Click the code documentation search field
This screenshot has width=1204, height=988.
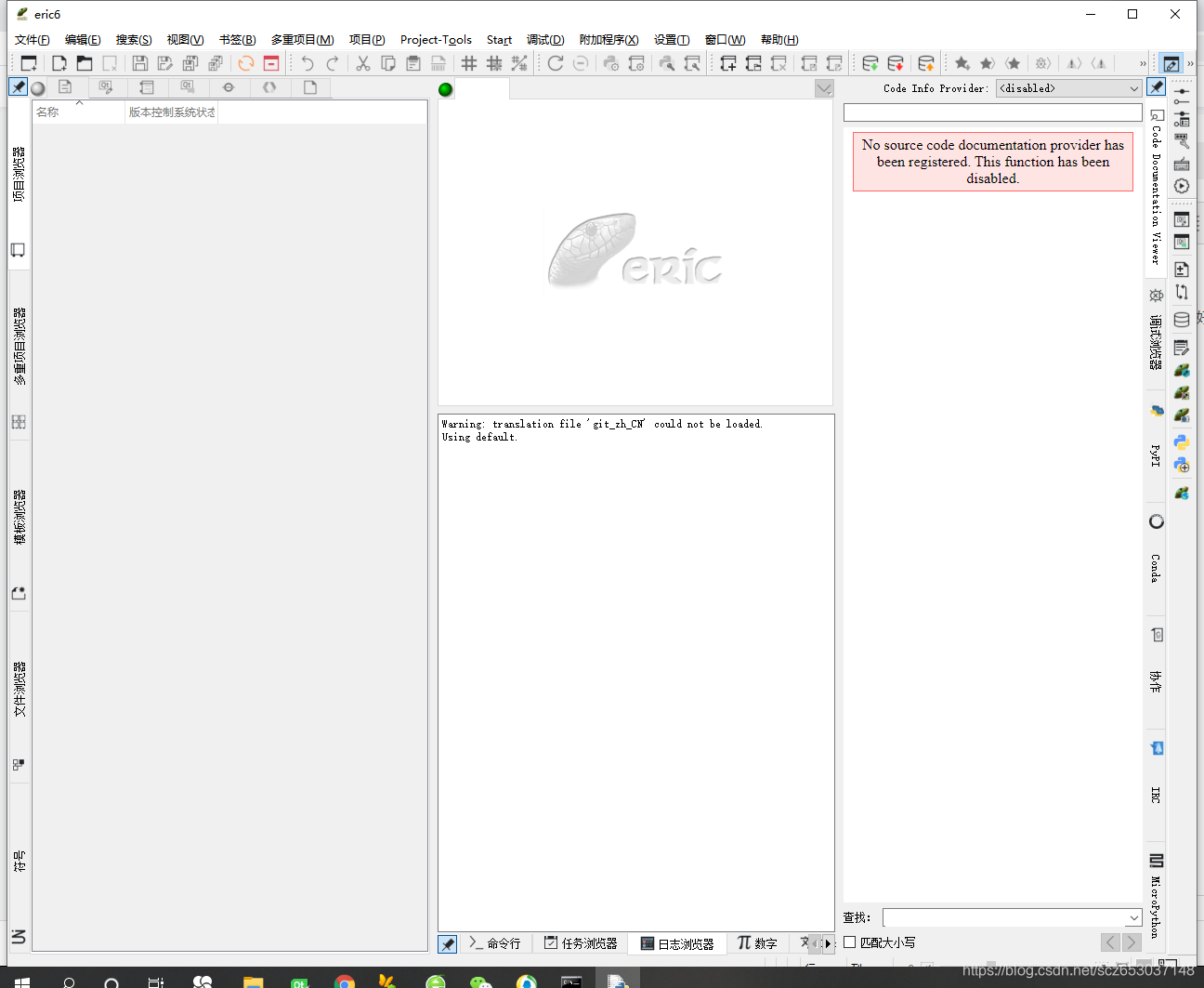click(992, 112)
